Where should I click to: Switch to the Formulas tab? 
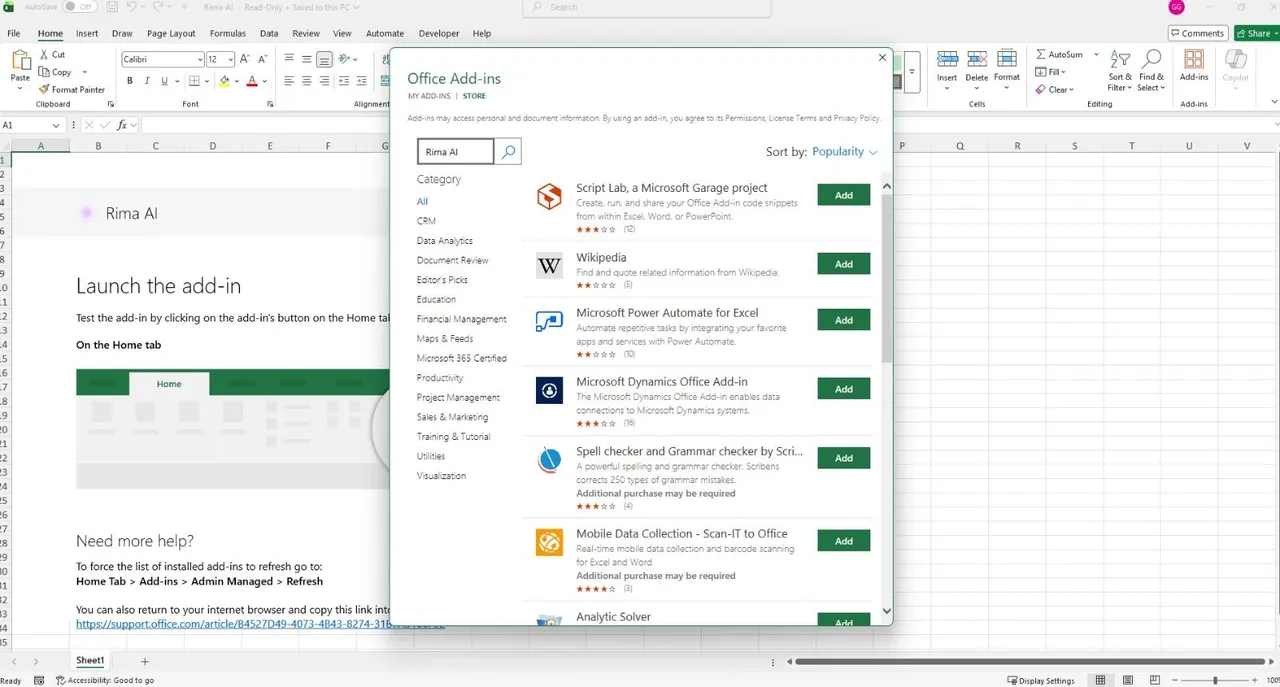coord(228,33)
